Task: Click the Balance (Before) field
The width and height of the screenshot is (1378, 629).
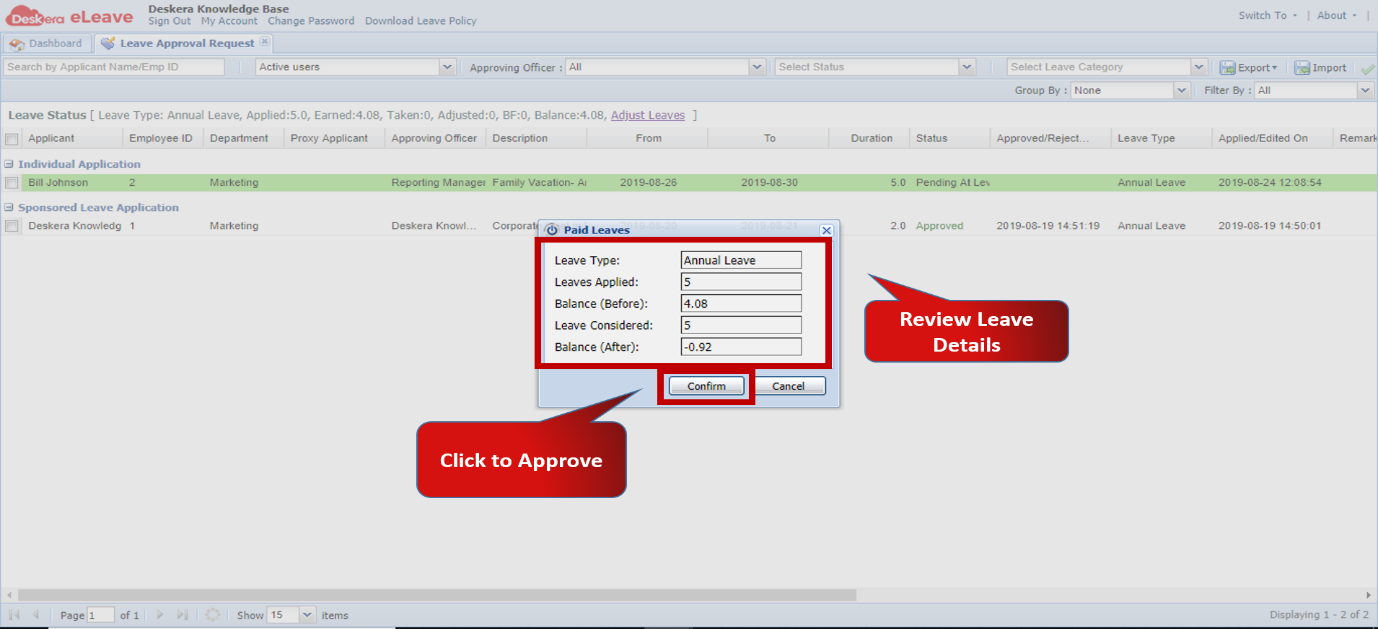Action: tap(741, 304)
